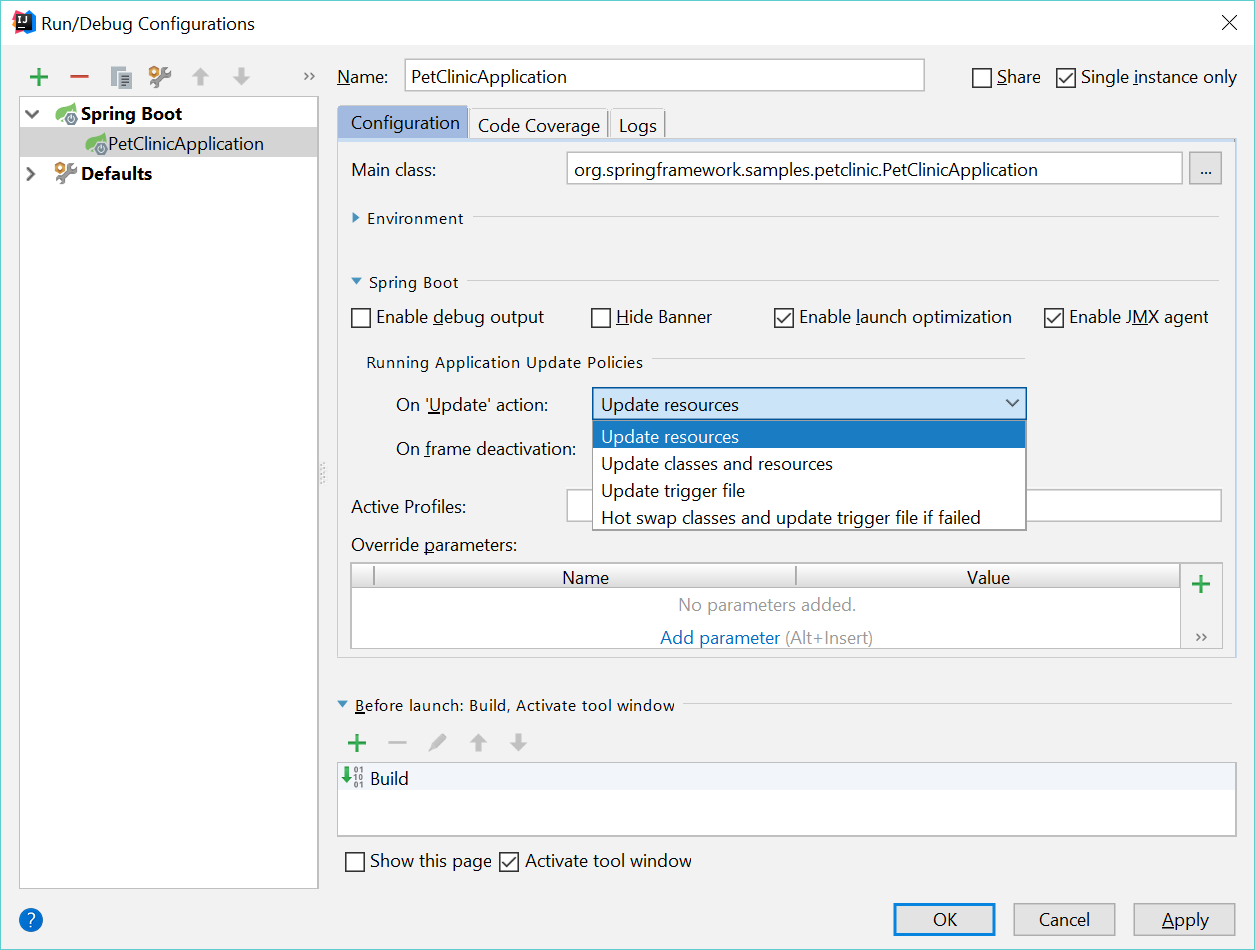1255x950 pixels.
Task: Remove selected configuration with red minus
Action: (x=79, y=77)
